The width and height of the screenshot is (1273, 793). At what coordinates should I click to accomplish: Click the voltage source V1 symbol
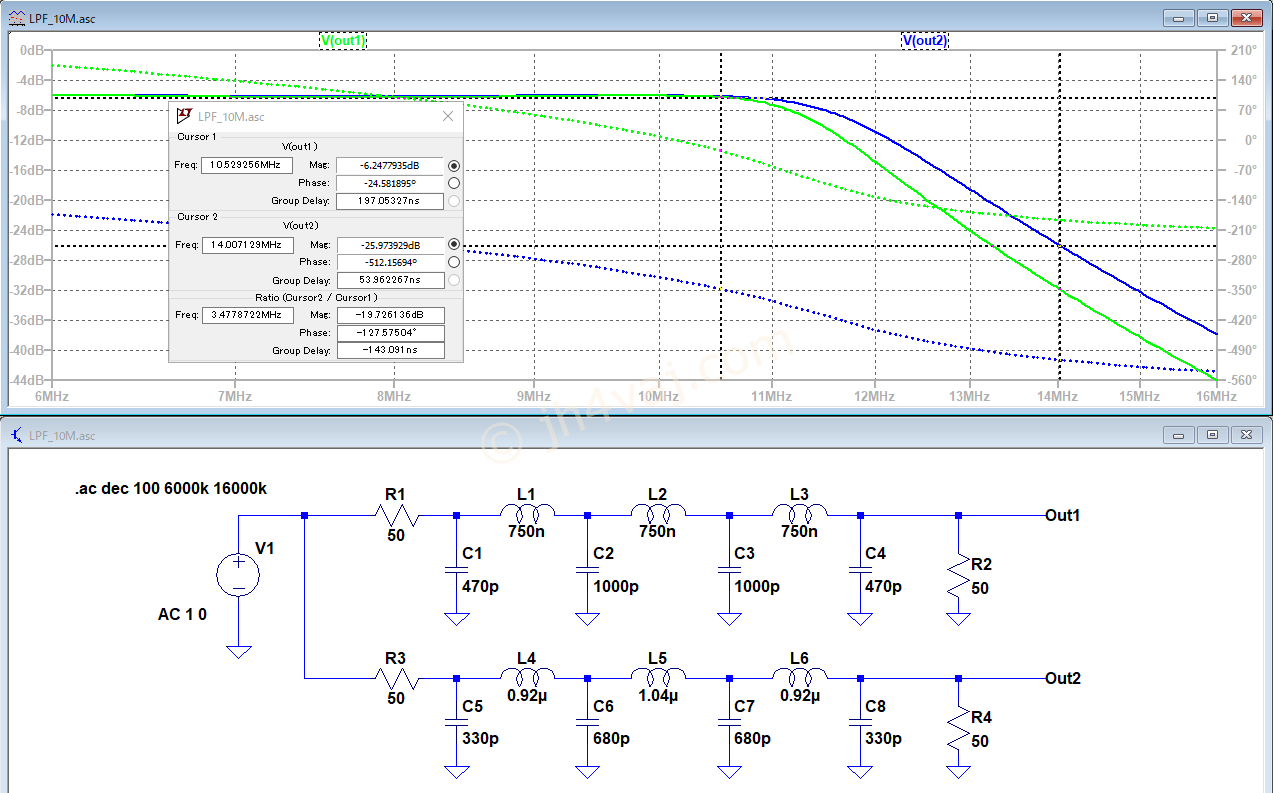(239, 575)
